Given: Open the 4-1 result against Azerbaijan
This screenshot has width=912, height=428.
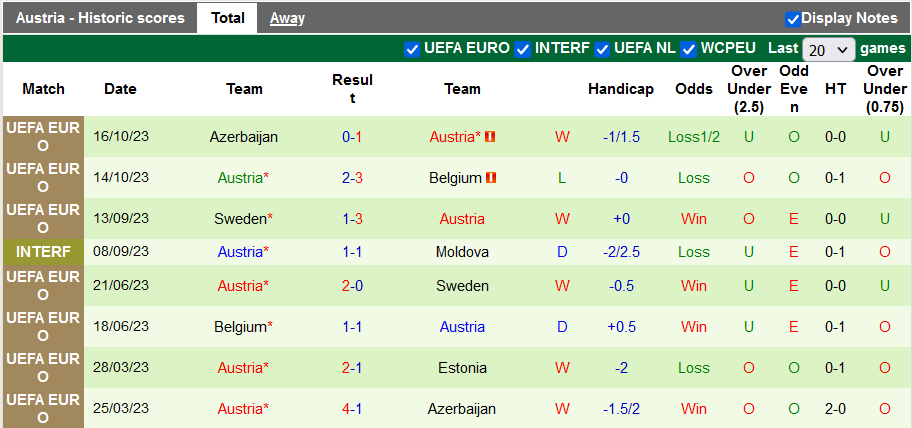Looking at the screenshot, I should coord(352,409).
